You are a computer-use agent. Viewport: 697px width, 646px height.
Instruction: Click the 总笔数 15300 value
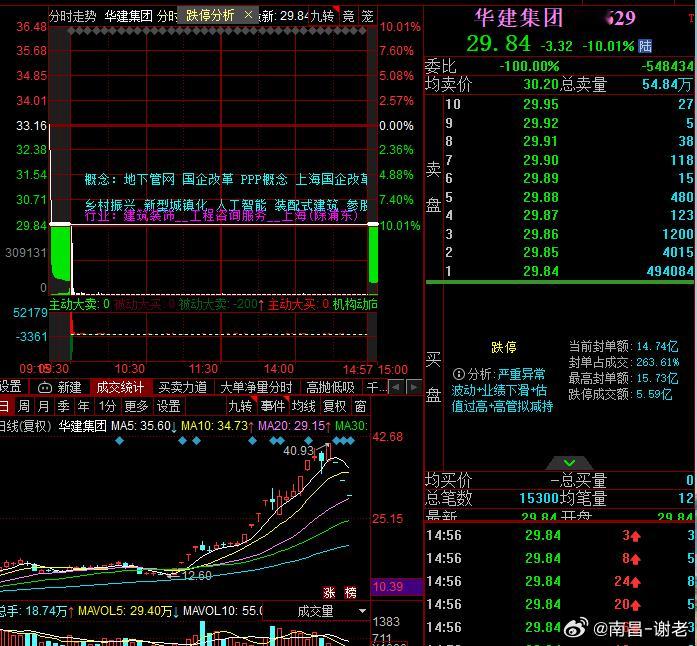point(539,498)
